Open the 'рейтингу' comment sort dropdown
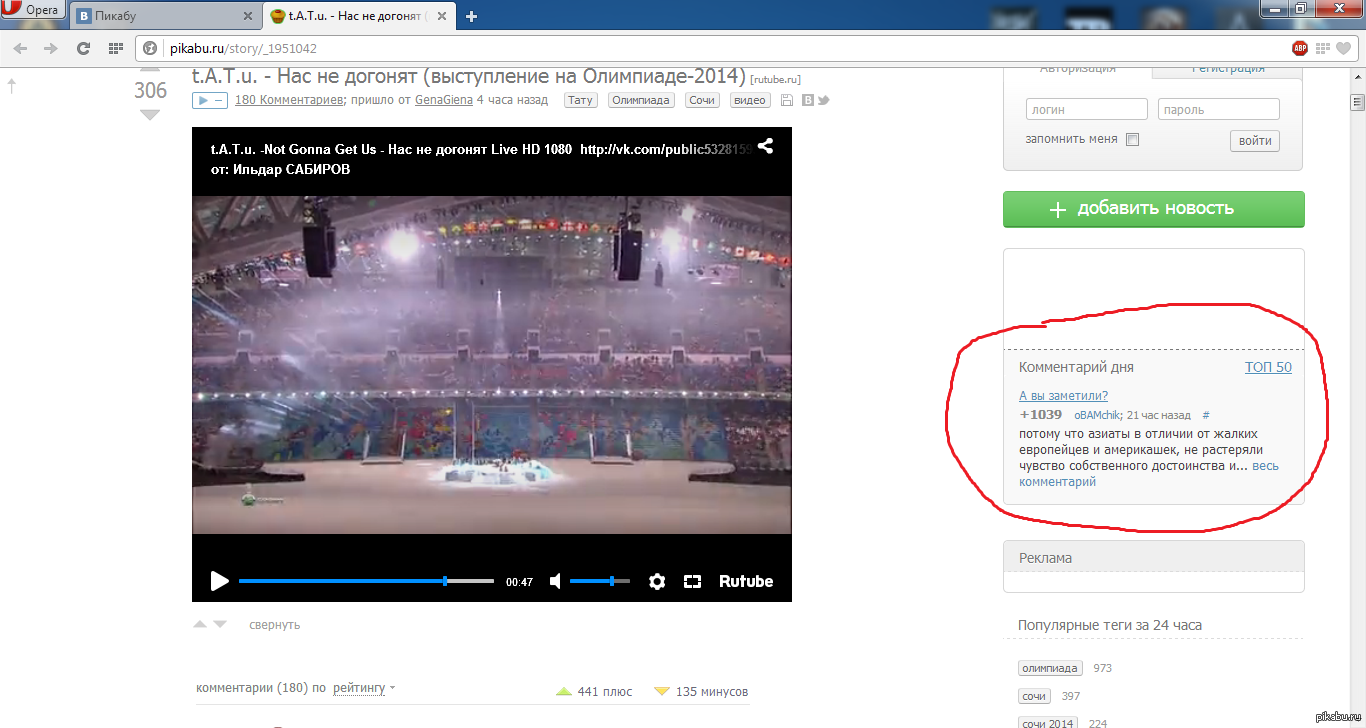The height and width of the screenshot is (728, 1366). coord(364,688)
